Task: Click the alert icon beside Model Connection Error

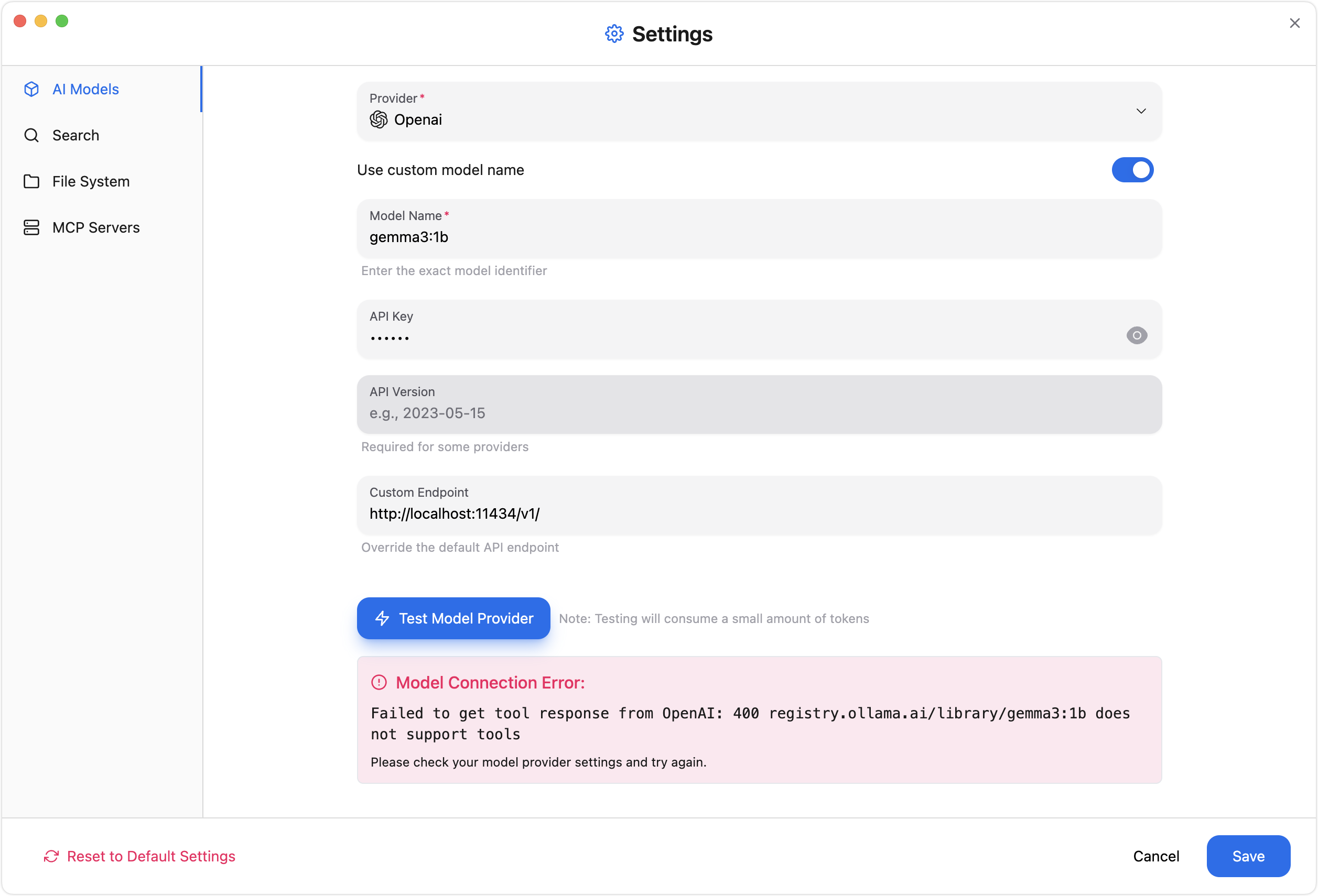Action: (x=379, y=682)
